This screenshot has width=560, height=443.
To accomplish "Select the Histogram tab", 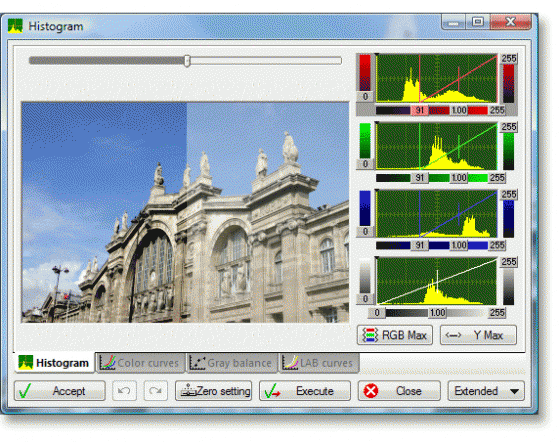I will pyautogui.click(x=54, y=363).
